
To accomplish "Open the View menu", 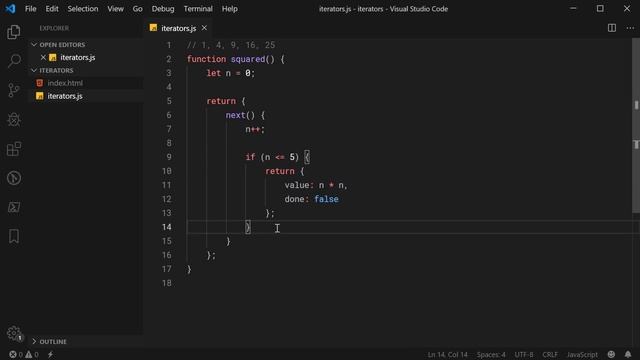I will coord(116,9).
